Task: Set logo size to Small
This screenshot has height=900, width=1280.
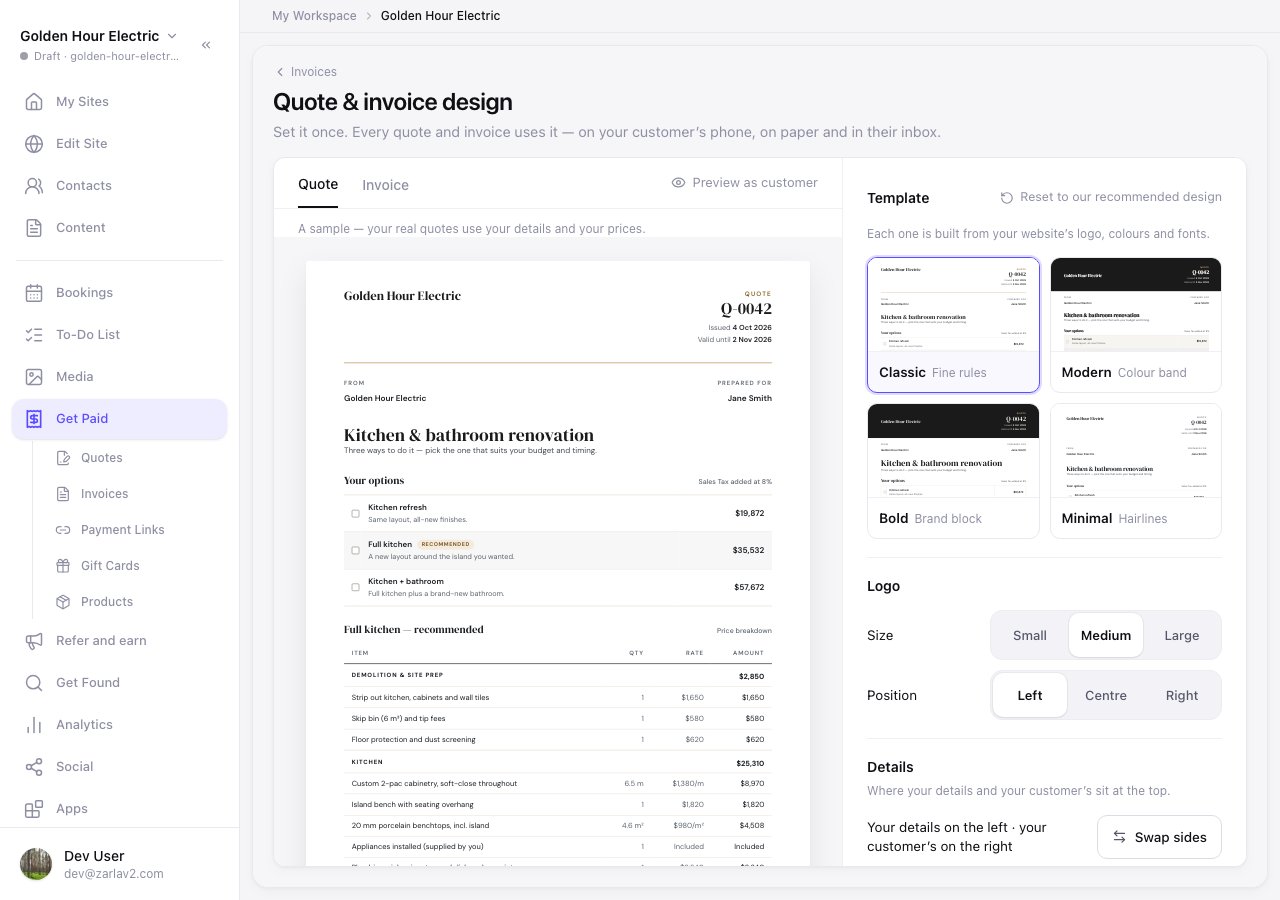Action: [1030, 635]
